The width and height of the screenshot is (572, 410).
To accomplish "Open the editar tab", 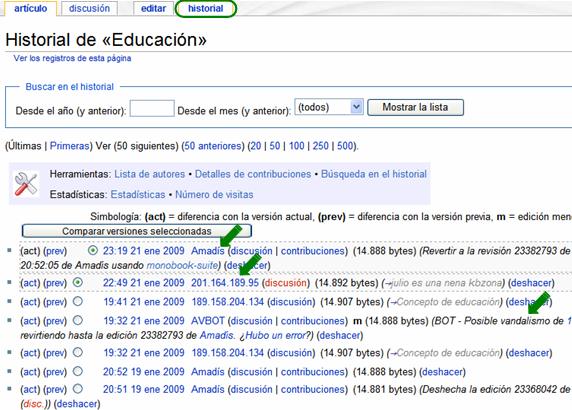I will coord(153,8).
